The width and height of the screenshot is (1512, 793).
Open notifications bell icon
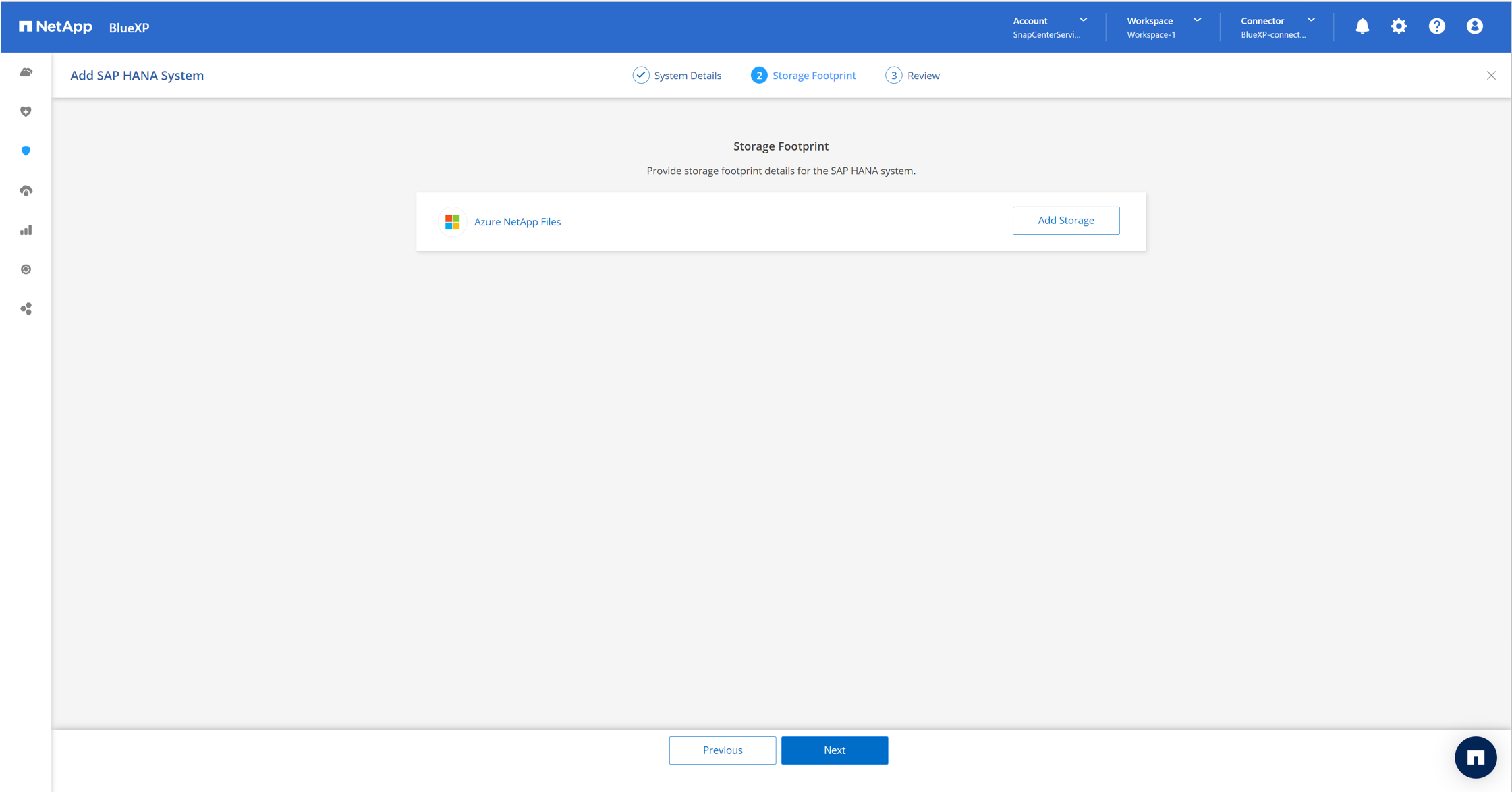point(1362,26)
